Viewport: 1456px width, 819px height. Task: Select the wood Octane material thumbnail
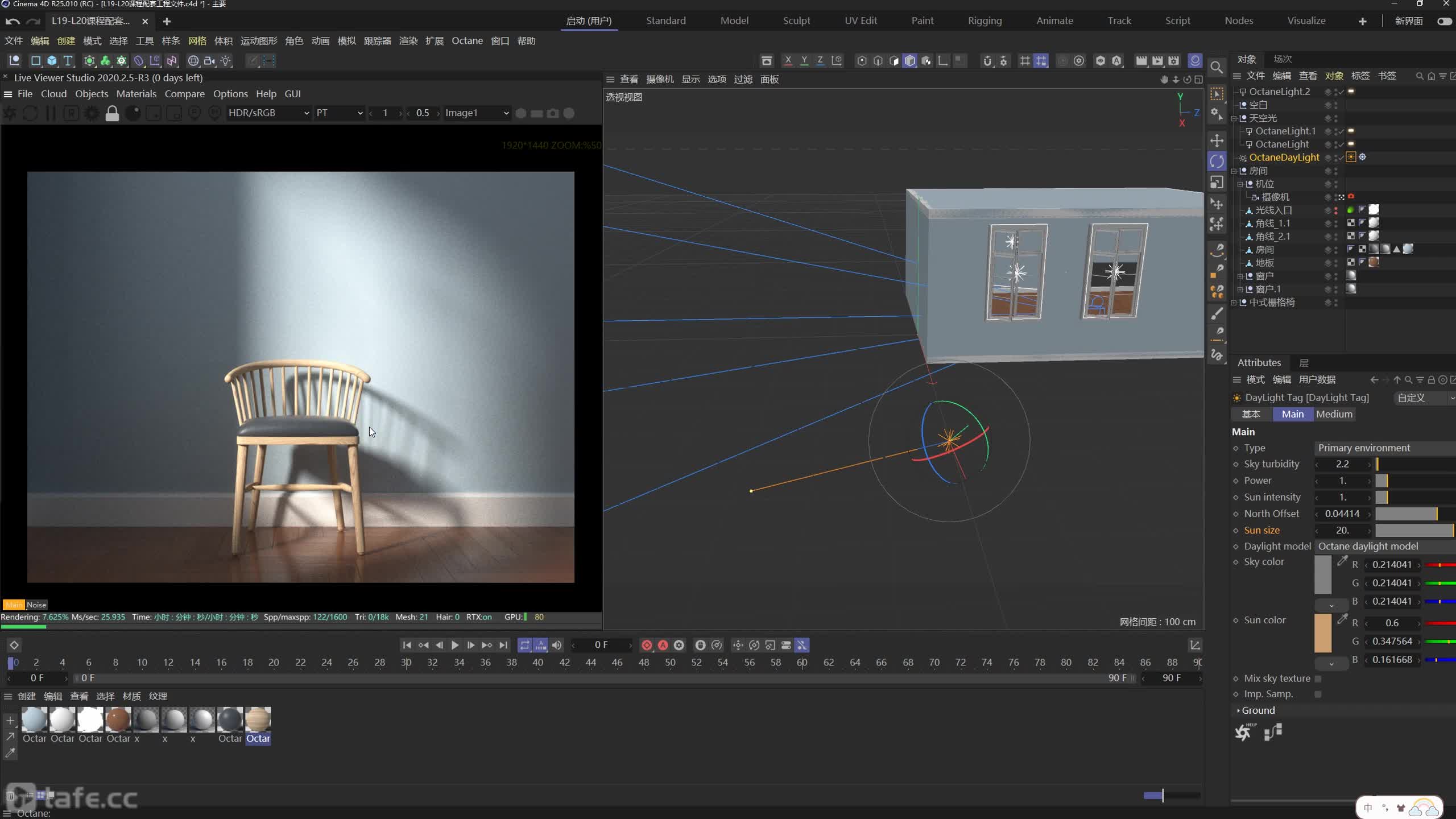(258, 719)
